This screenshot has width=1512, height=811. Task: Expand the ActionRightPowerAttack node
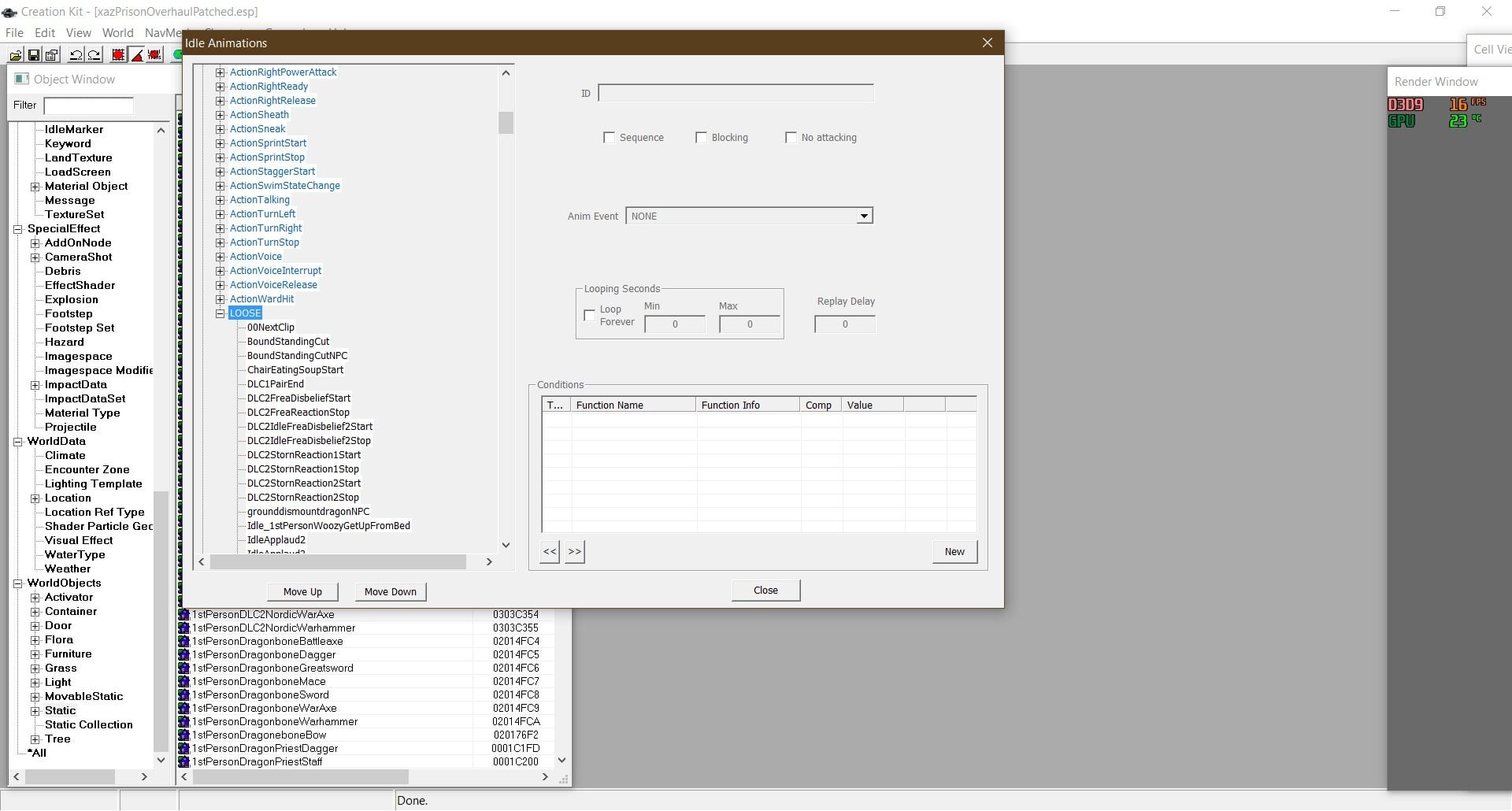click(220, 72)
